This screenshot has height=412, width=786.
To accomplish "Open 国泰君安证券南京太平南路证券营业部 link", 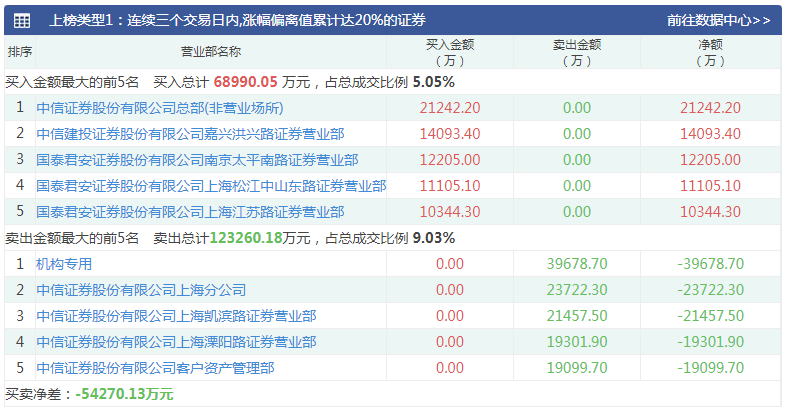I will [x=198, y=160].
